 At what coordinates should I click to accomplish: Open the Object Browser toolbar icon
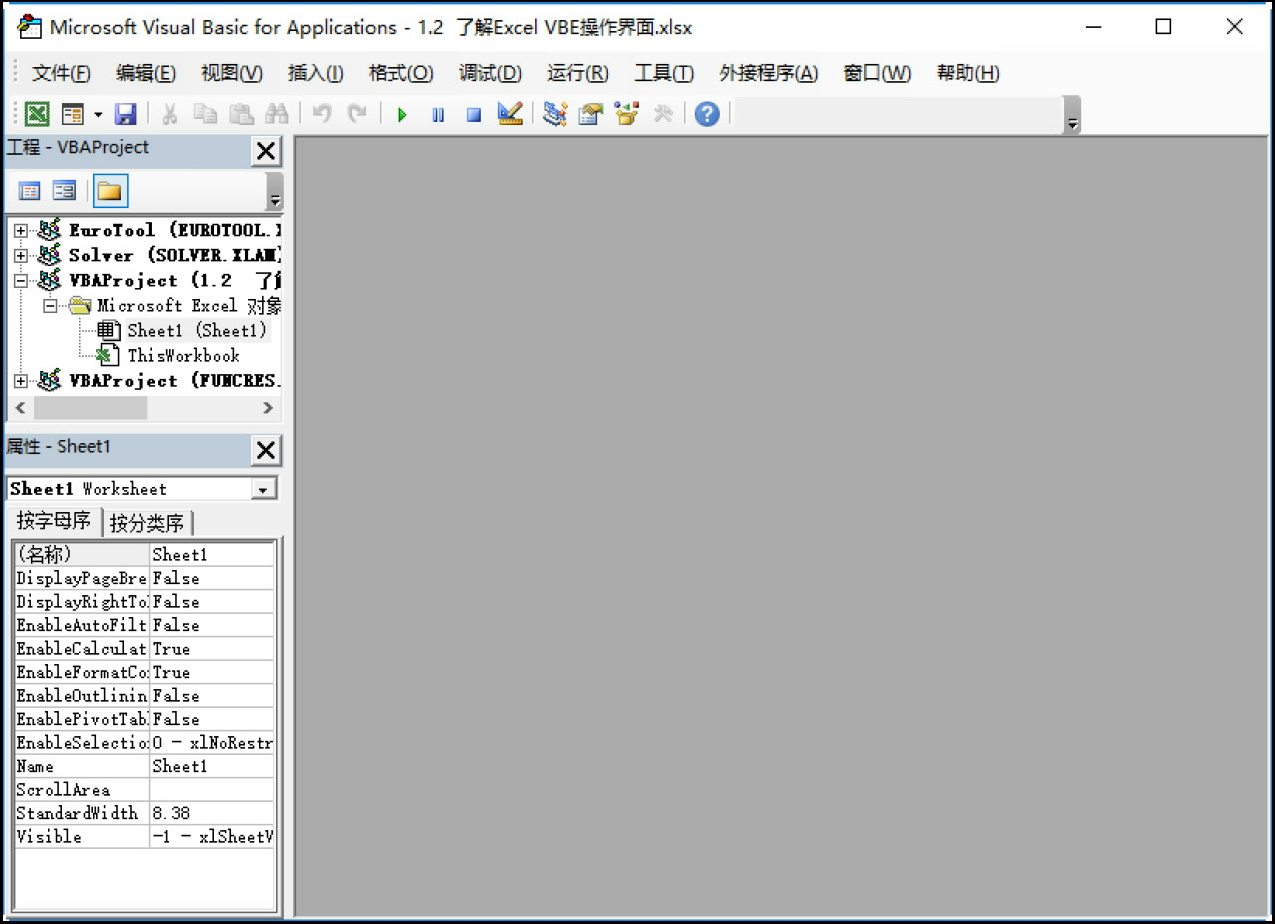[x=627, y=114]
